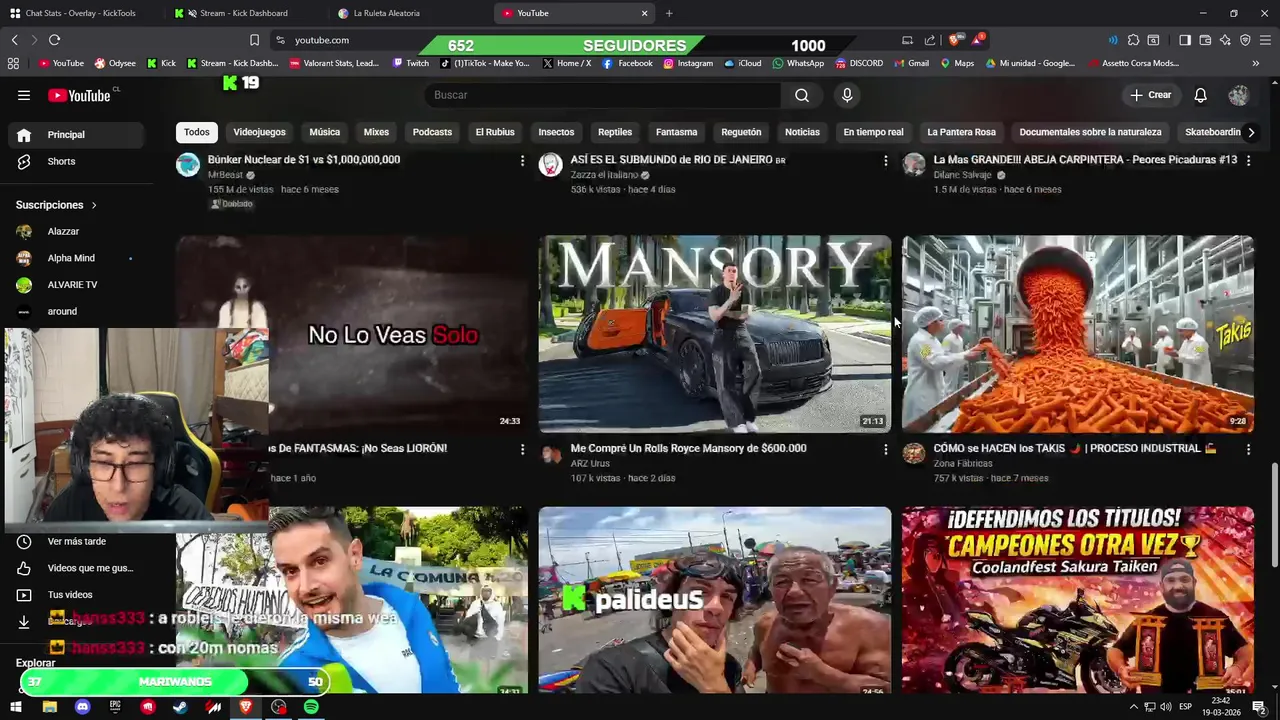The height and width of the screenshot is (720, 1280).
Task: Bookmark this page icon in address bar
Action: 254,40
